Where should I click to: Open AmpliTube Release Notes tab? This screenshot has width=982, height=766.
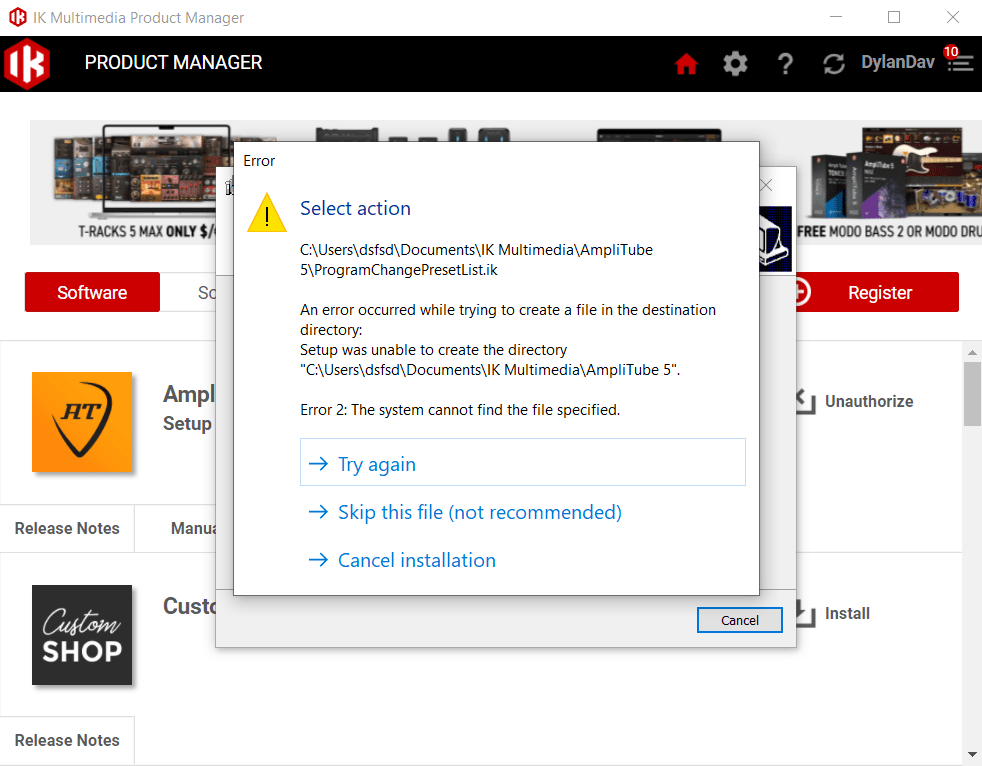tap(67, 529)
